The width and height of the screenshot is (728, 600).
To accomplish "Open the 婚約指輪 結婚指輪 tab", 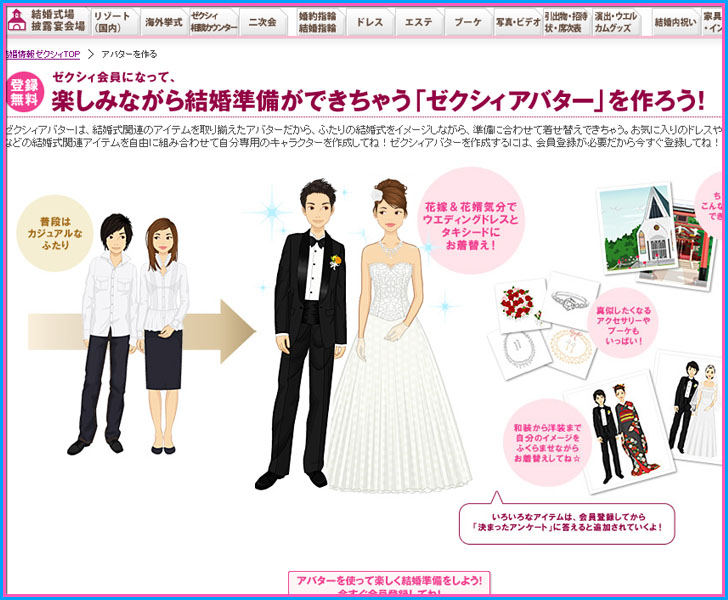I will 318,22.
